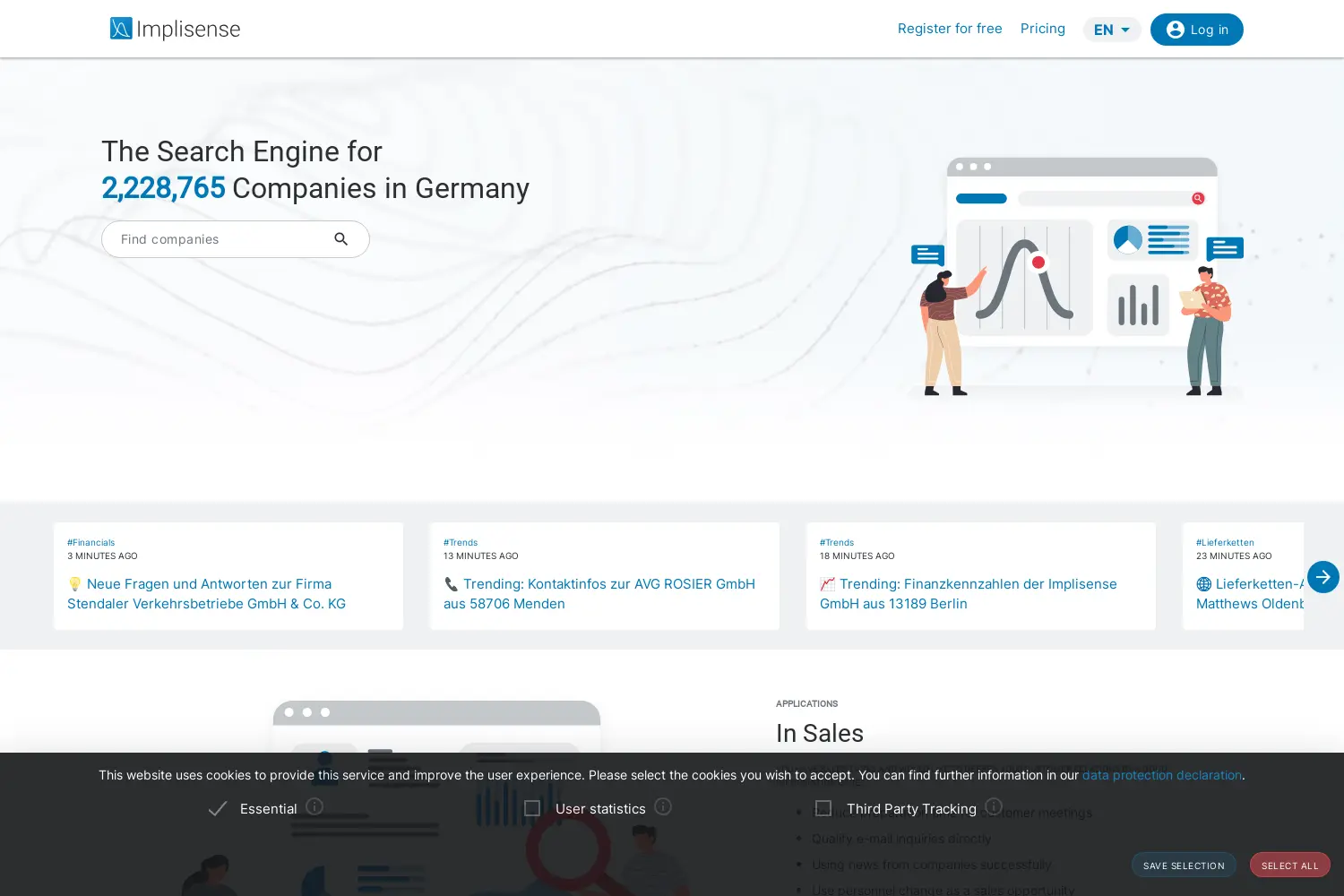Click the #Trends tag above AVG ROSIER
Viewport: 1344px width, 896px height.
click(x=461, y=542)
